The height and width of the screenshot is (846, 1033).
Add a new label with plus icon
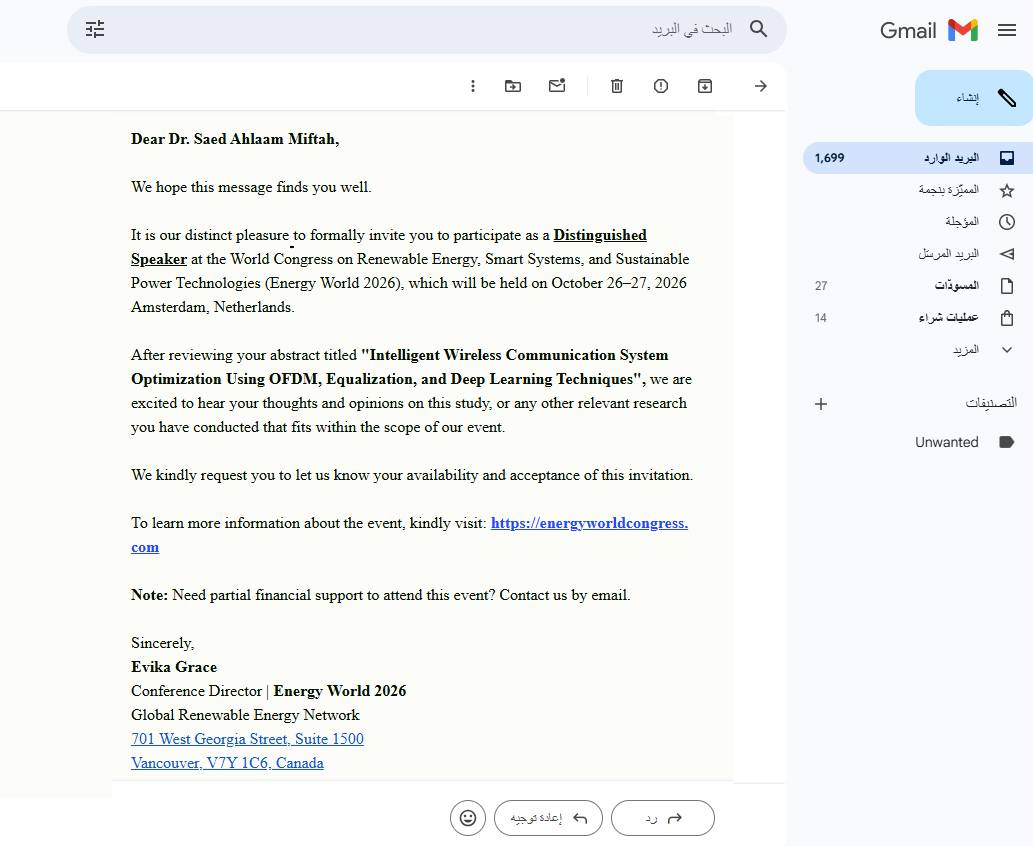coord(821,404)
